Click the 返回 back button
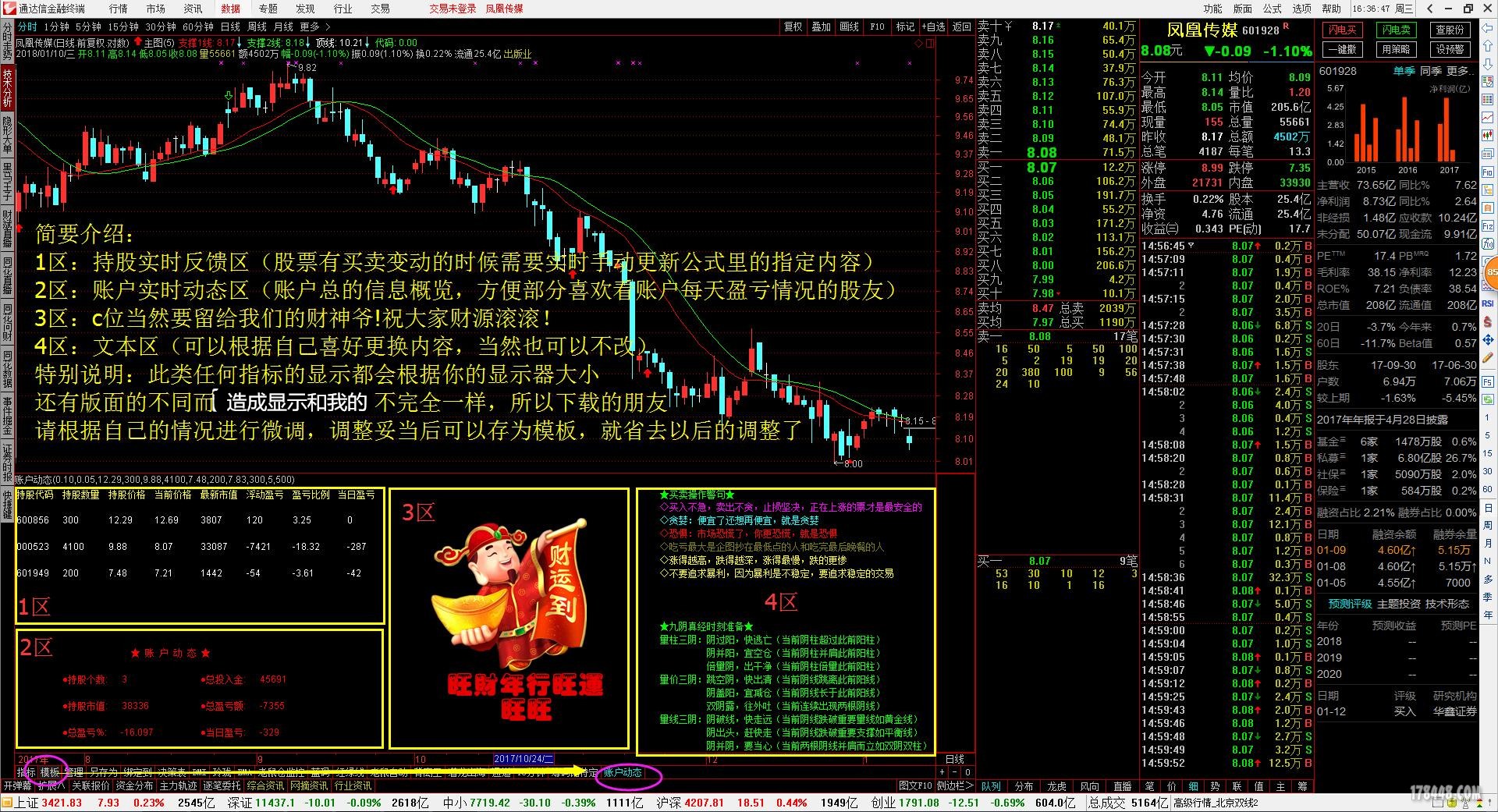This screenshot has height=812, width=1498. (962, 27)
